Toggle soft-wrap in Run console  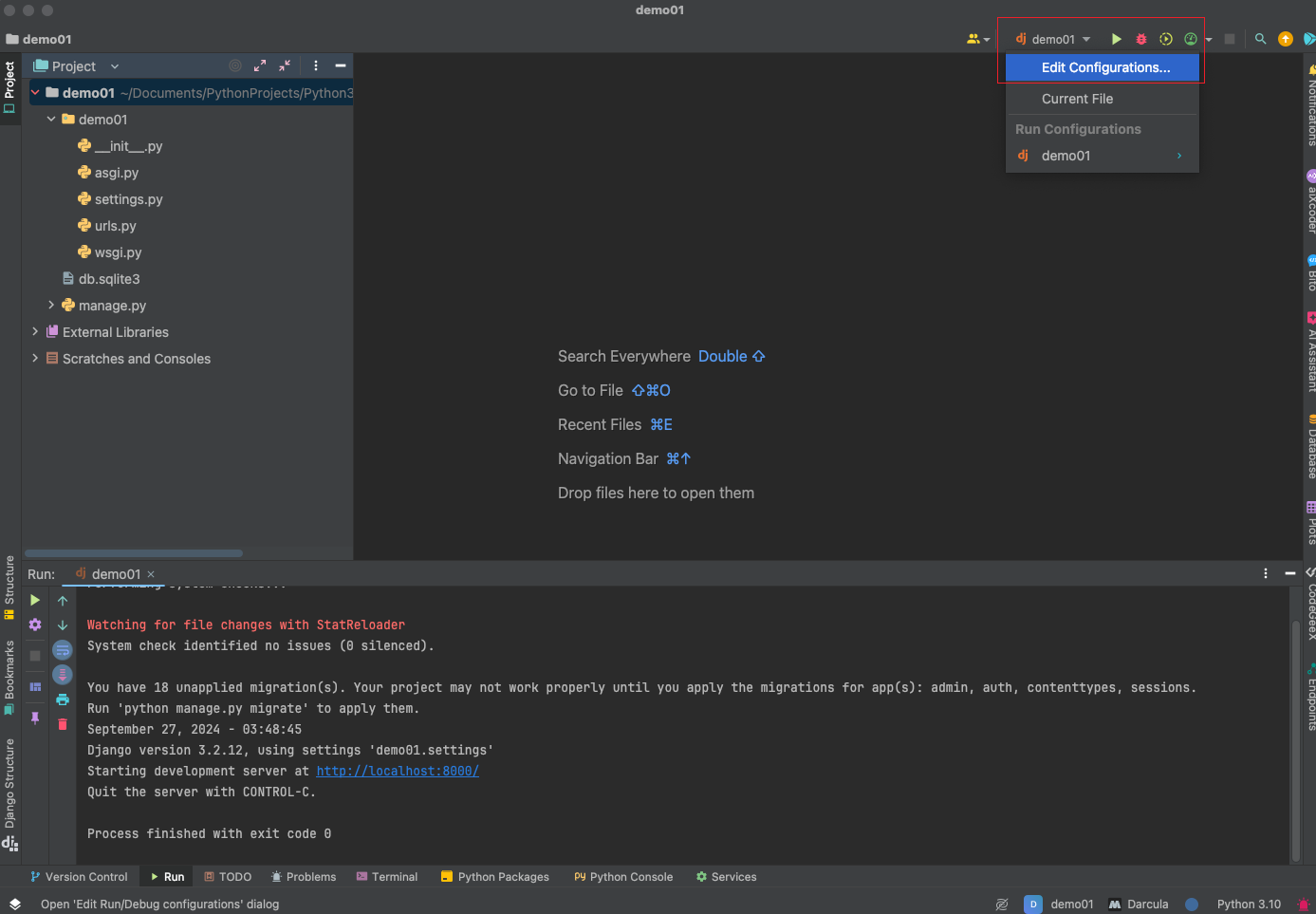tap(63, 650)
